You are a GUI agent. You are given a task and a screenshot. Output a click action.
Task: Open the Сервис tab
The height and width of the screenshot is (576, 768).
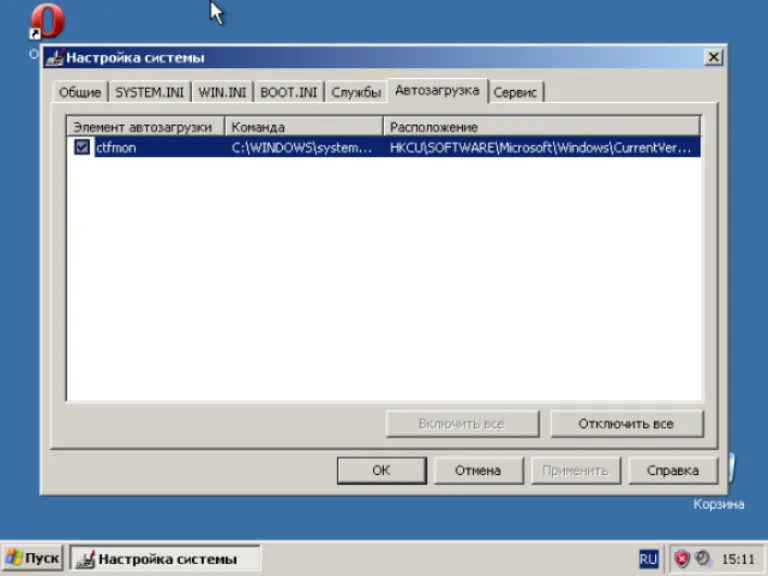[x=515, y=92]
